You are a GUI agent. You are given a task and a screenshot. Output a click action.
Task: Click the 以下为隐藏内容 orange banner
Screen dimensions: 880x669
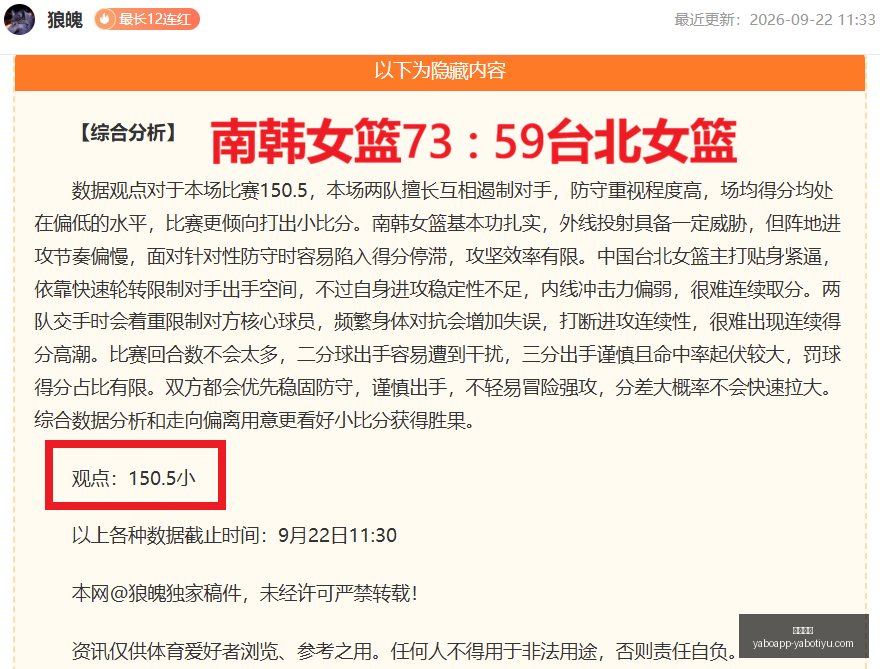(x=440, y=72)
